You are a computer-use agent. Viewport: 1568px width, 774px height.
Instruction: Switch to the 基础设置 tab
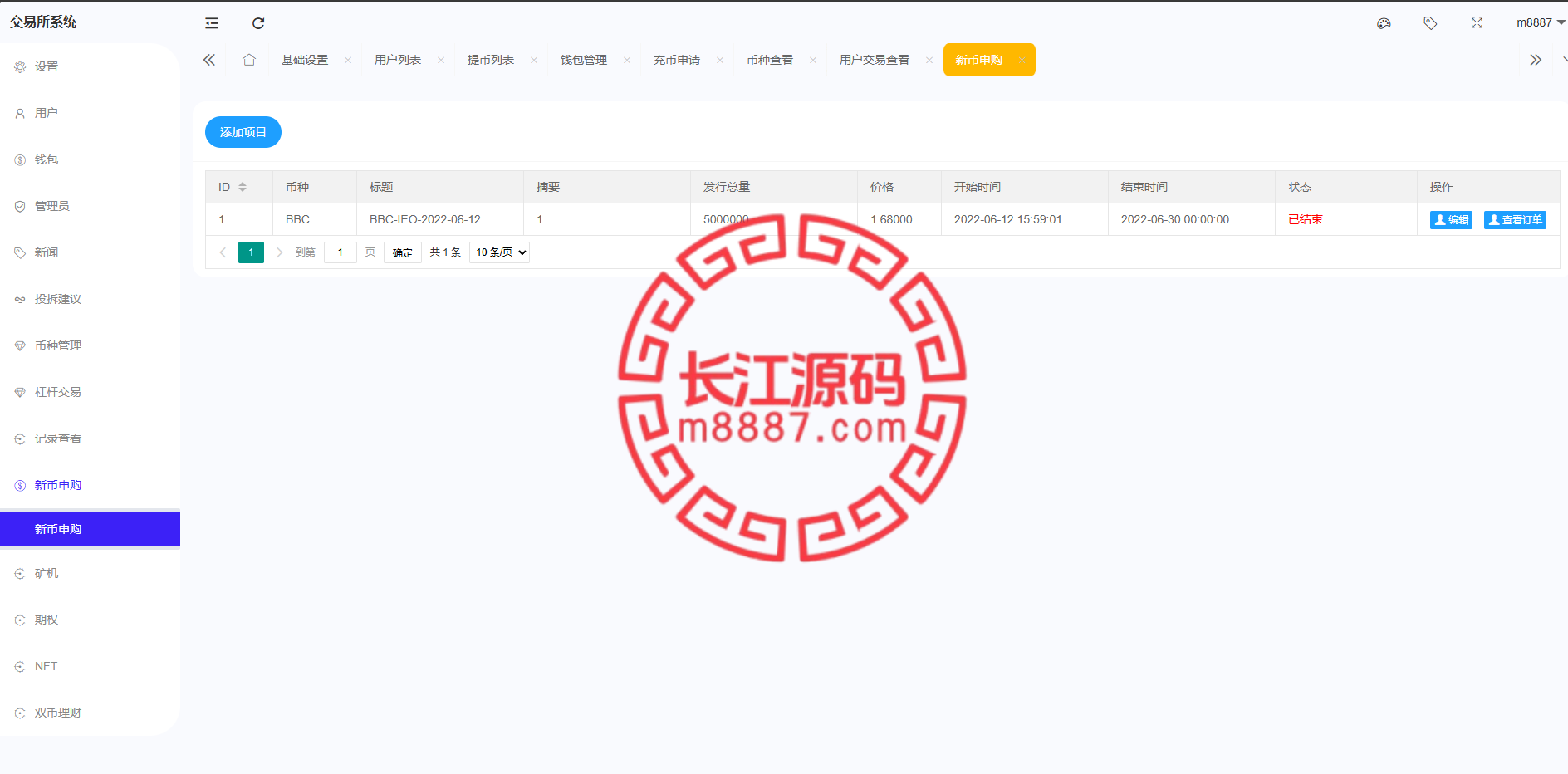coord(305,60)
